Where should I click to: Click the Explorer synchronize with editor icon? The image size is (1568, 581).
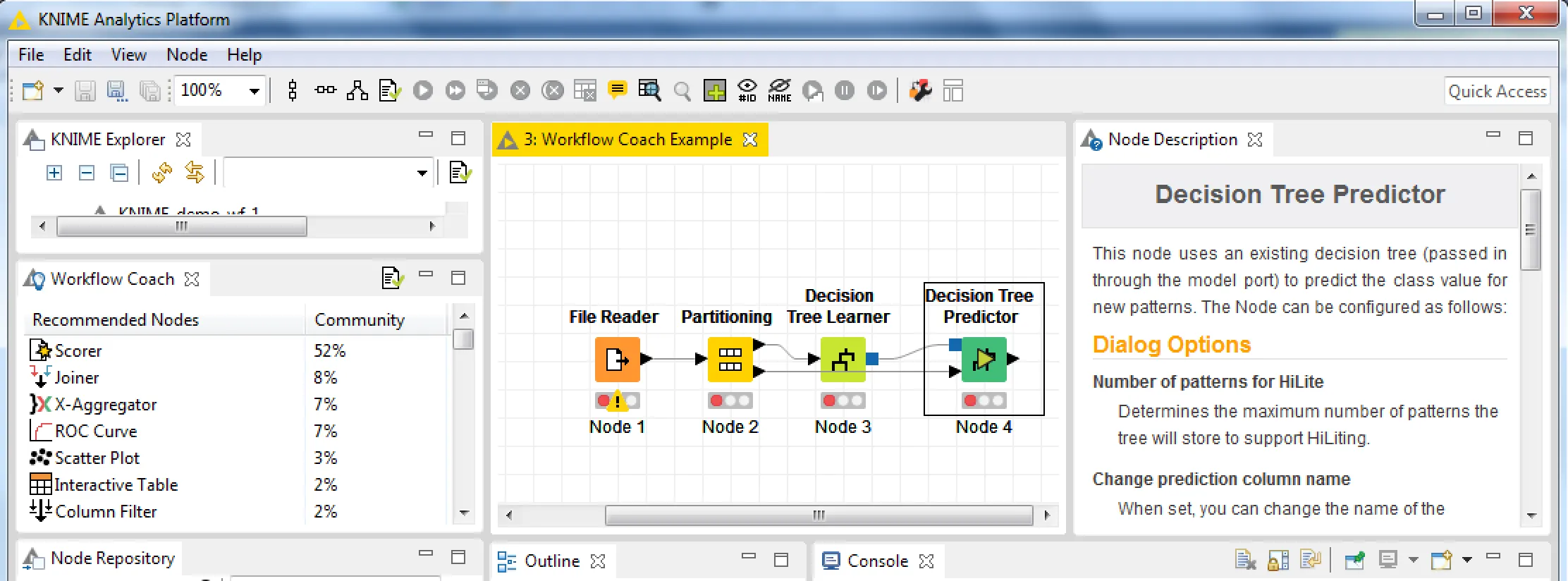pyautogui.click(x=194, y=173)
